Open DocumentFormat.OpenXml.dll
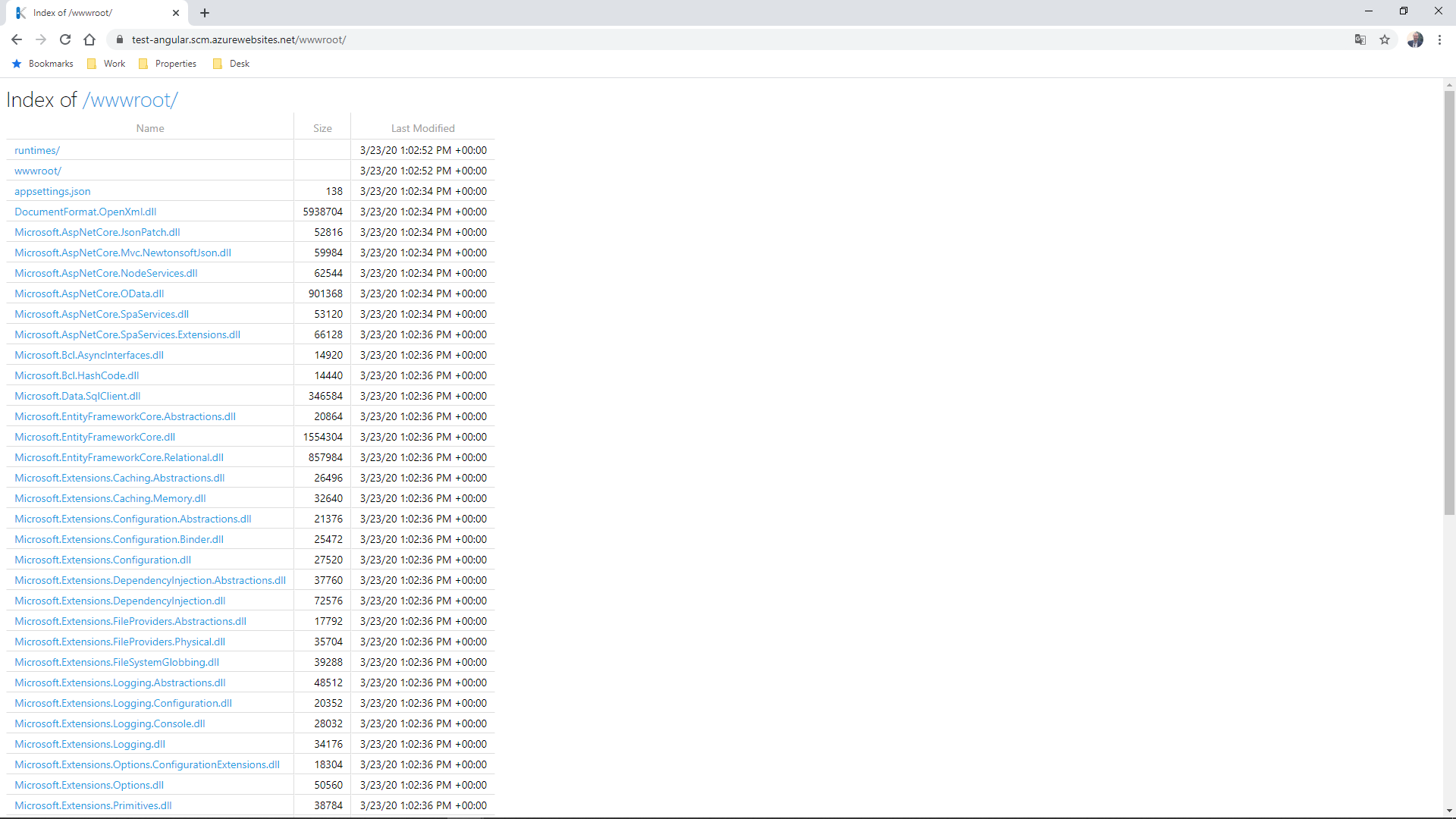This screenshot has width=1456, height=819. [x=85, y=212]
